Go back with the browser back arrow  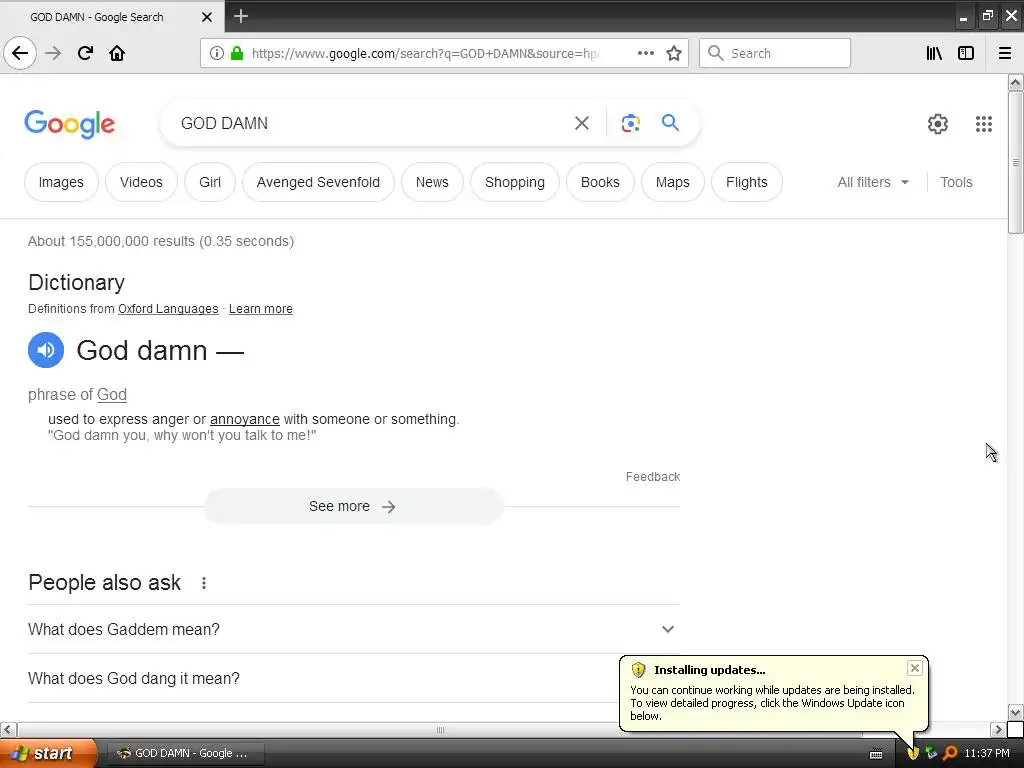(x=20, y=53)
